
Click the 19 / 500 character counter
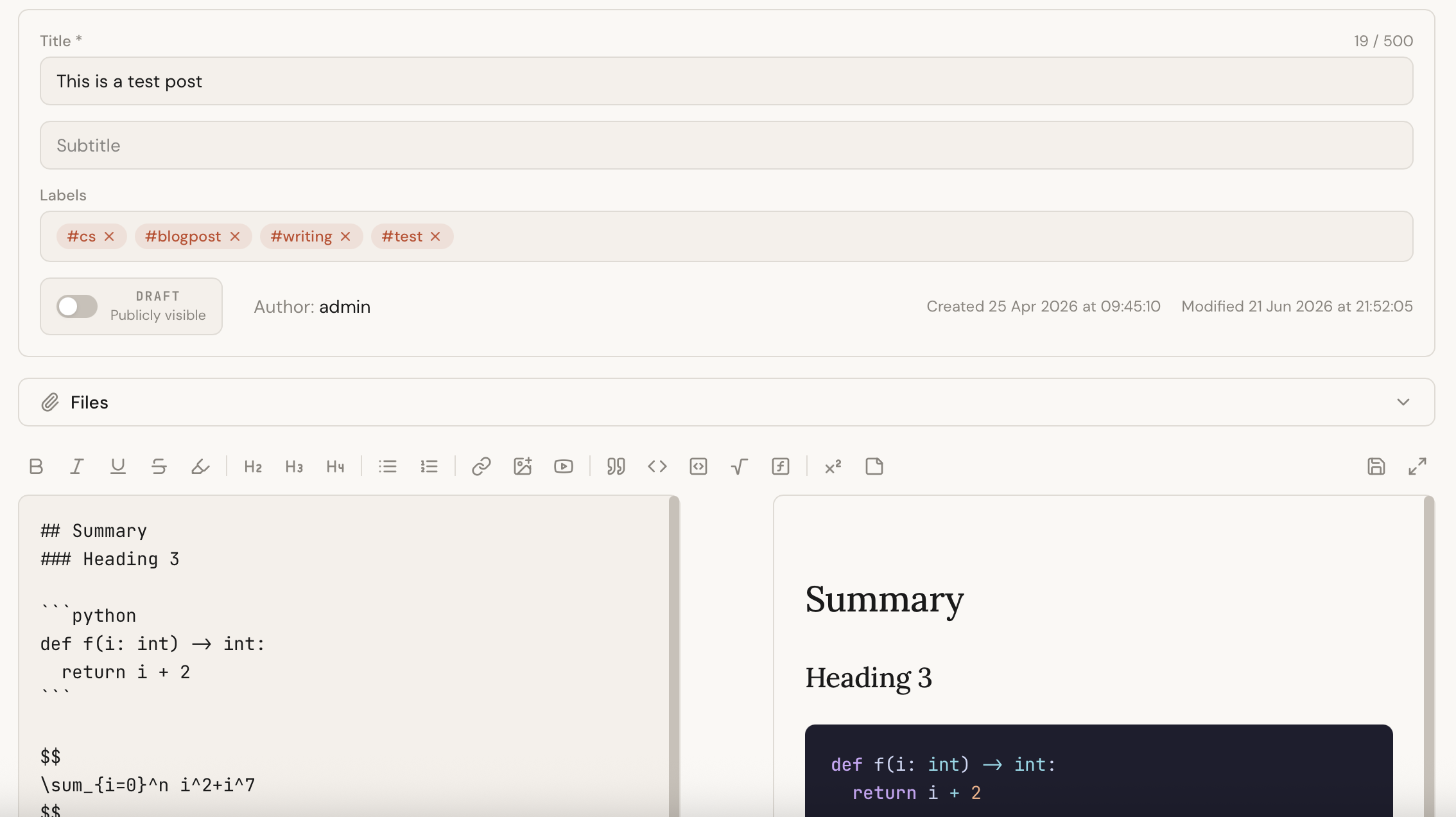tap(1383, 41)
